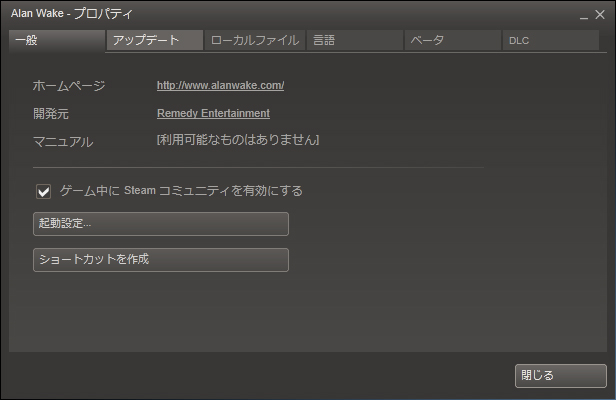Screen dimensions: 616x400
Task: Go to the 言語 tab
Action: point(355,40)
